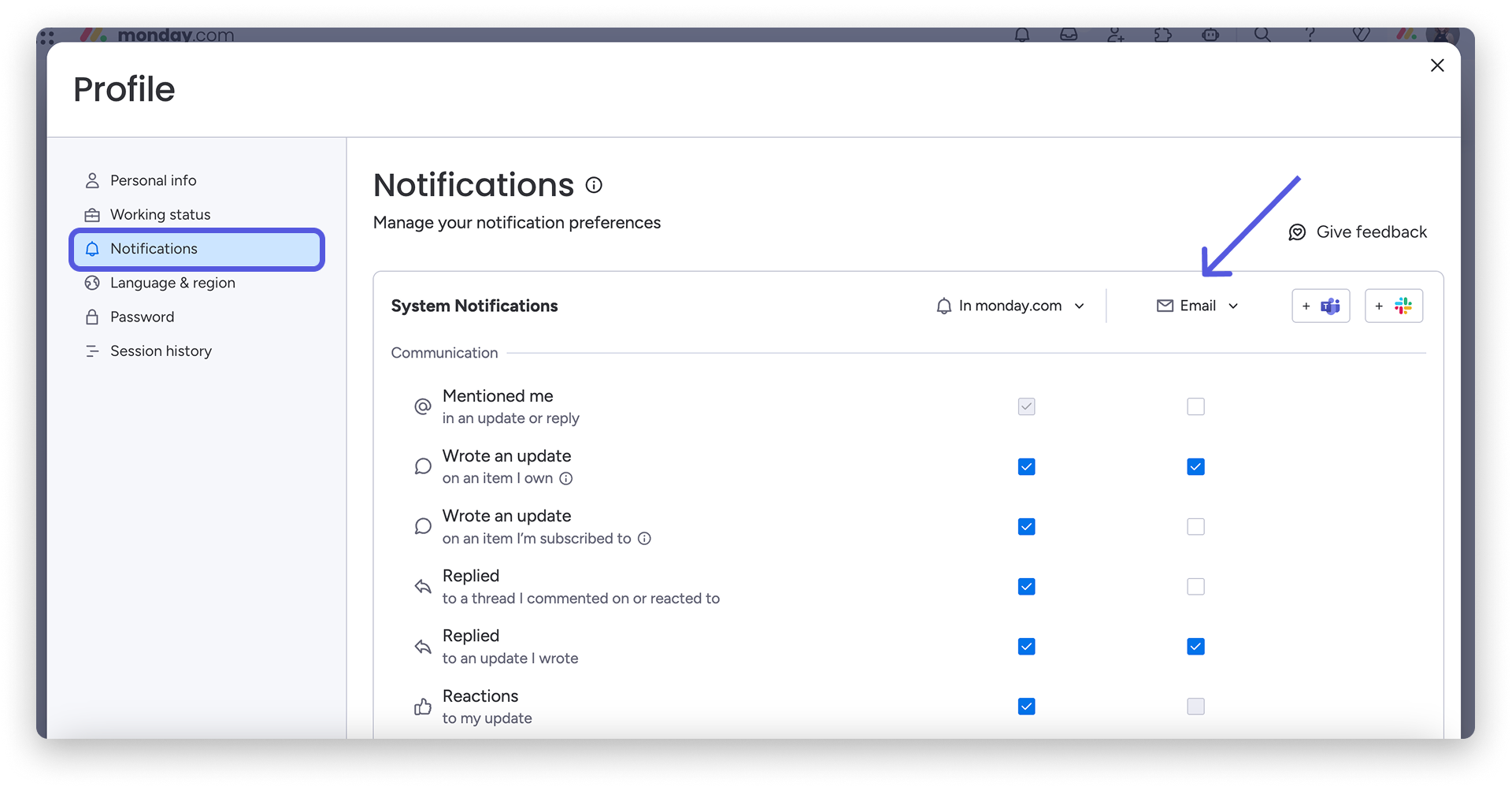Add Microsoft Teams notification integration
The width and height of the screenshot is (1512, 790).
(x=1321, y=306)
